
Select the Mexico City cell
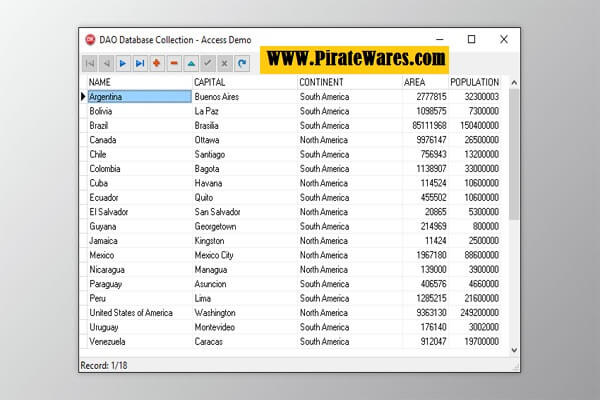tap(245, 255)
